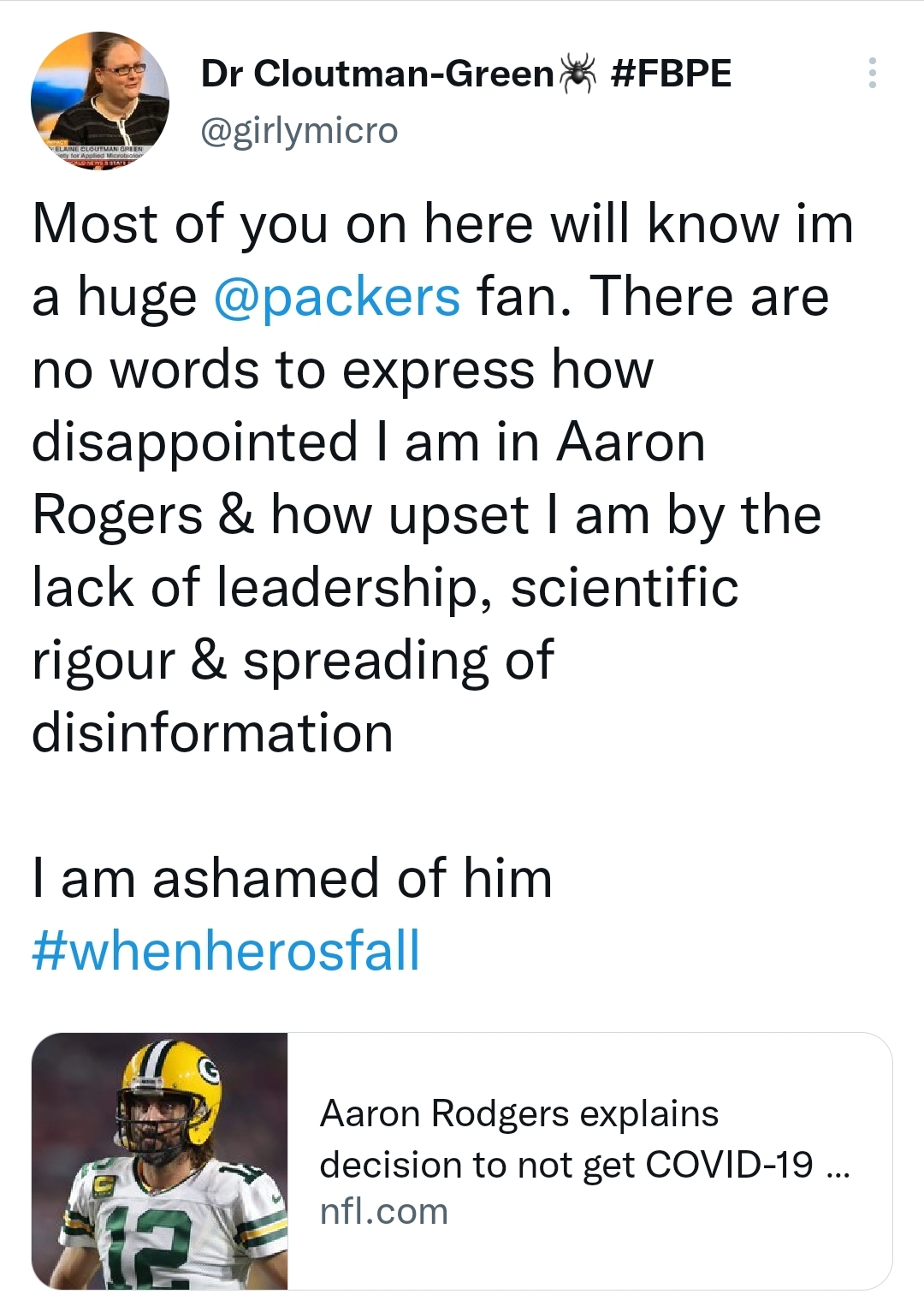Click Dr Cloutman-Green's profile avatar
924x1300 pixels.
(x=100, y=101)
